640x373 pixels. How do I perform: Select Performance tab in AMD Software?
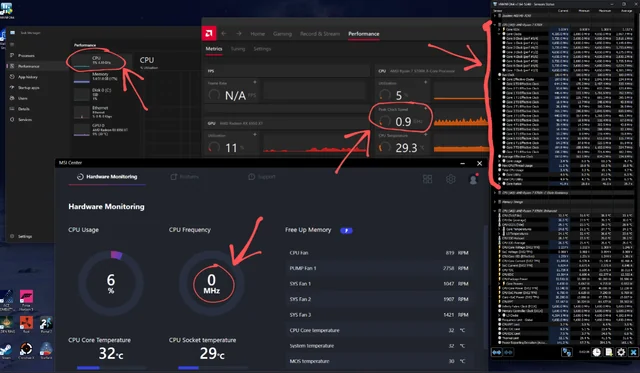pyautogui.click(x=364, y=34)
